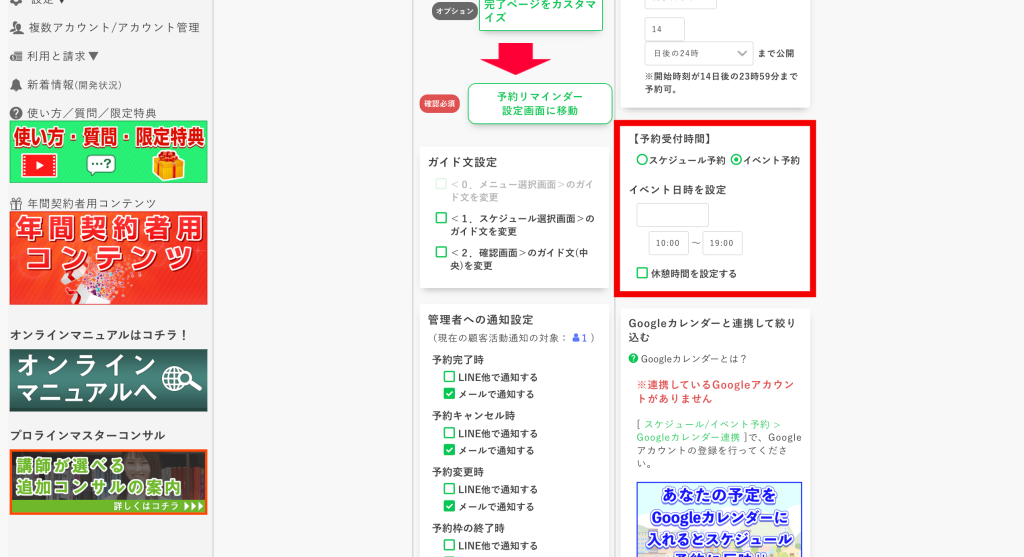Enable LINE他で通知する under 予約完了時
This screenshot has width=1024, height=557.
pyautogui.click(x=449, y=377)
